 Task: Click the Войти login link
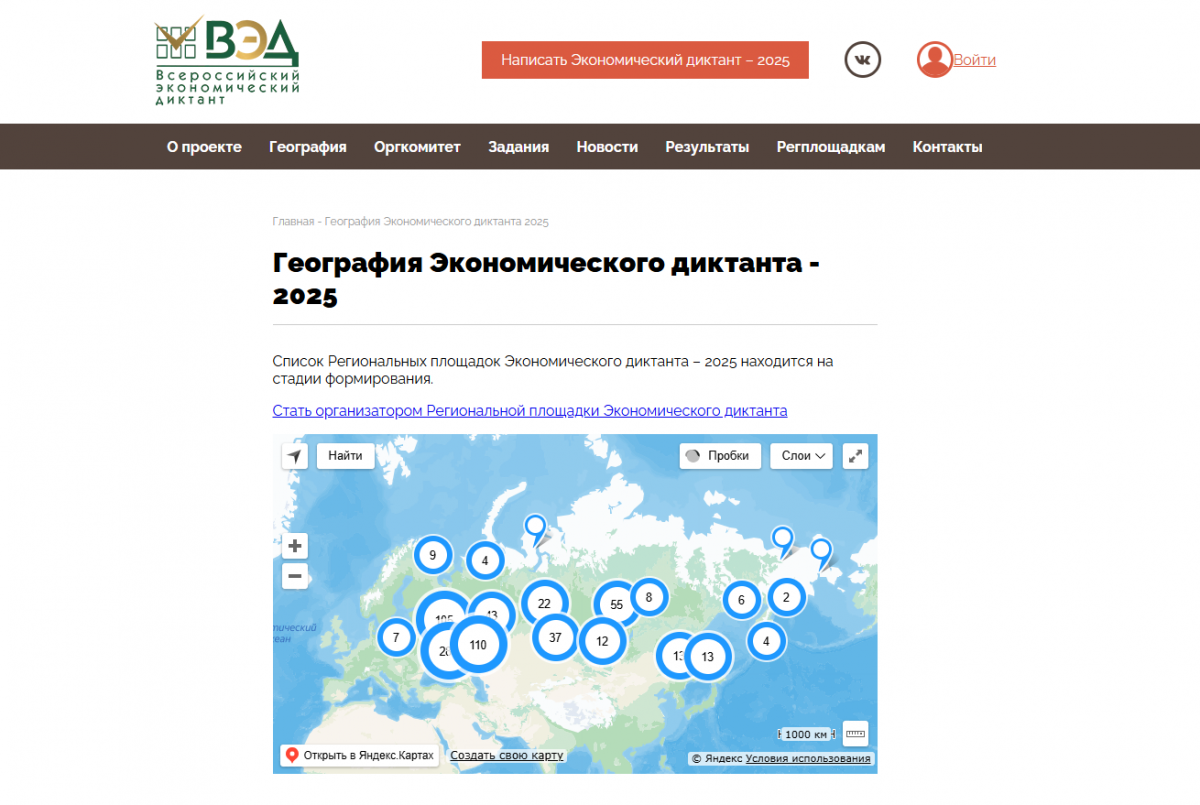tap(974, 60)
